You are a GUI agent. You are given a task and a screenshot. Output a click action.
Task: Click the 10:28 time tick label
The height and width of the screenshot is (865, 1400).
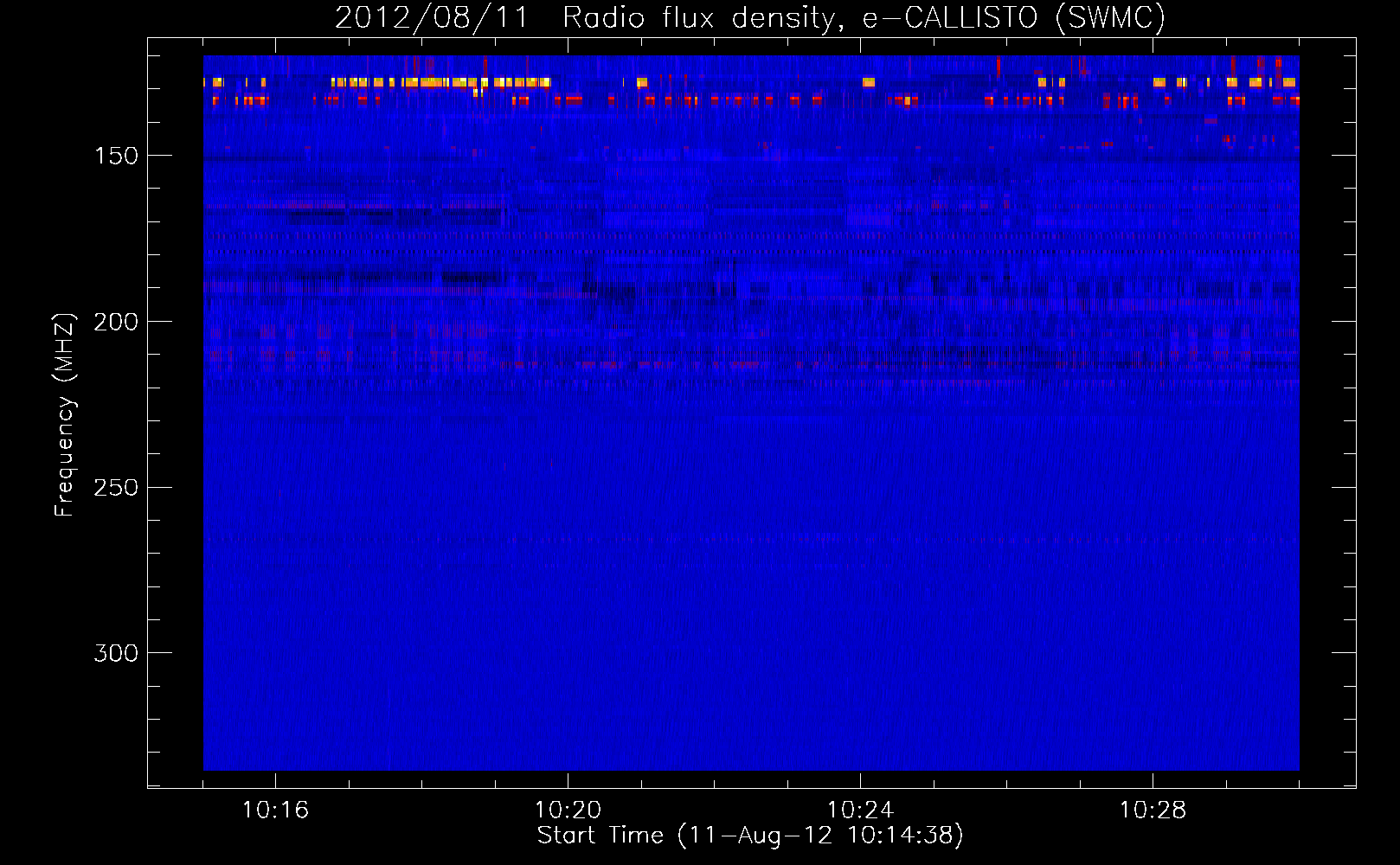click(1153, 811)
